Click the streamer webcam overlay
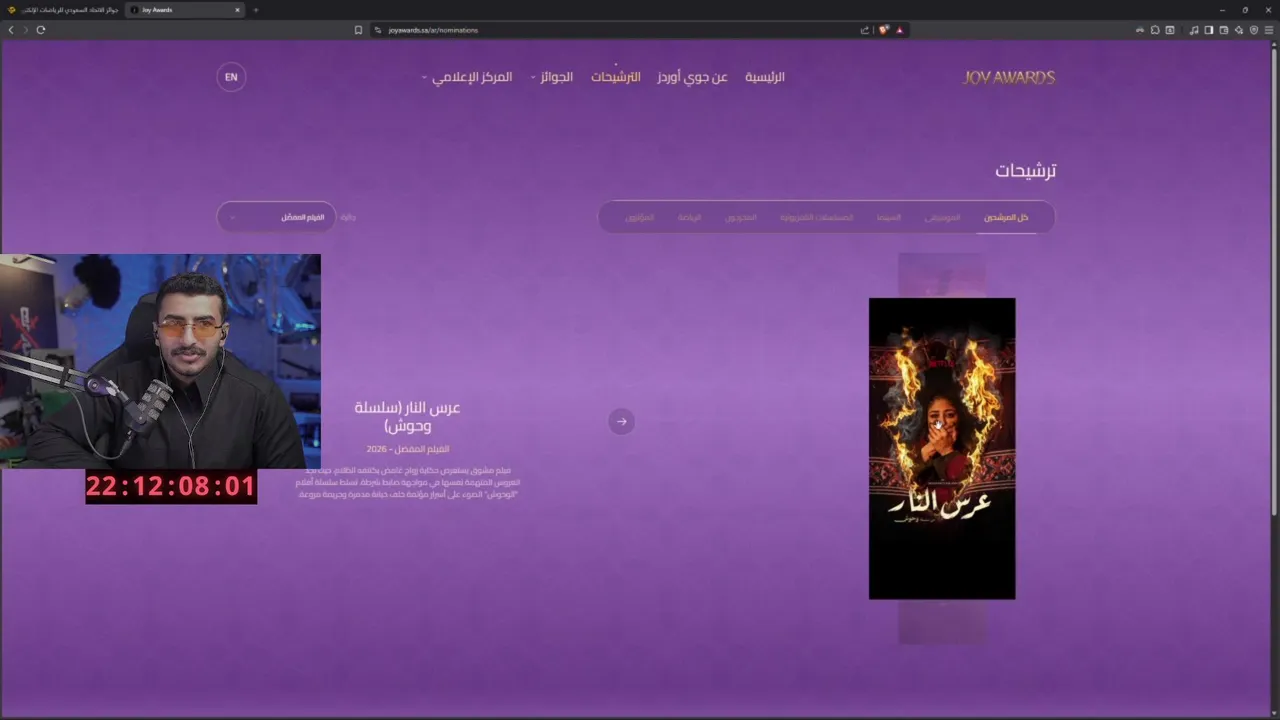Screen dimensions: 1280x720 (x=160, y=361)
